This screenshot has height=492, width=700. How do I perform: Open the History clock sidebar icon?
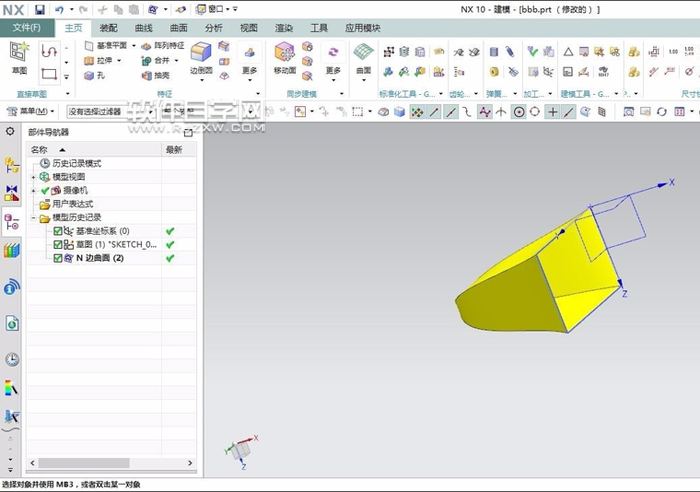12,359
